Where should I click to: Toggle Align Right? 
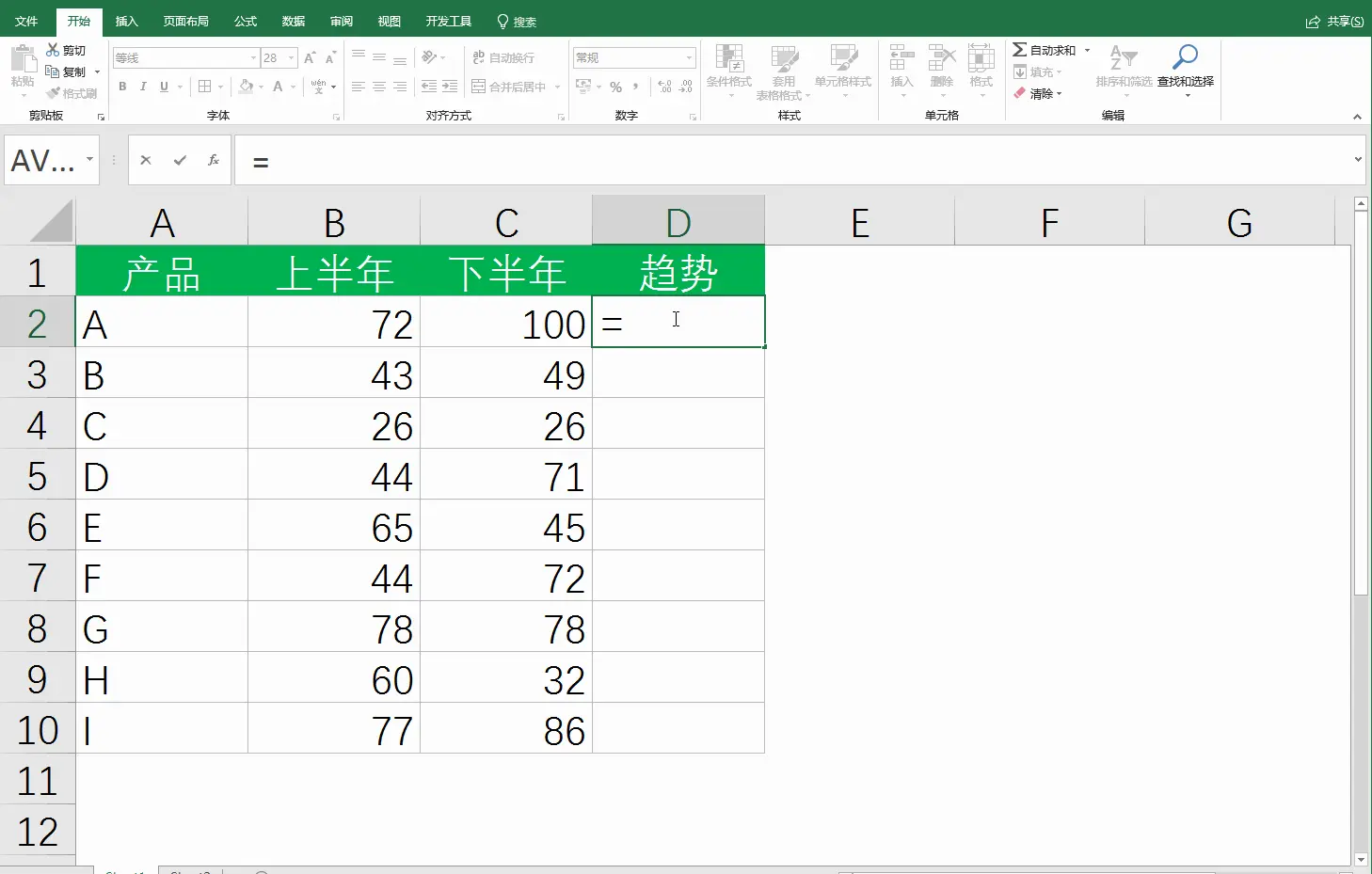point(400,87)
